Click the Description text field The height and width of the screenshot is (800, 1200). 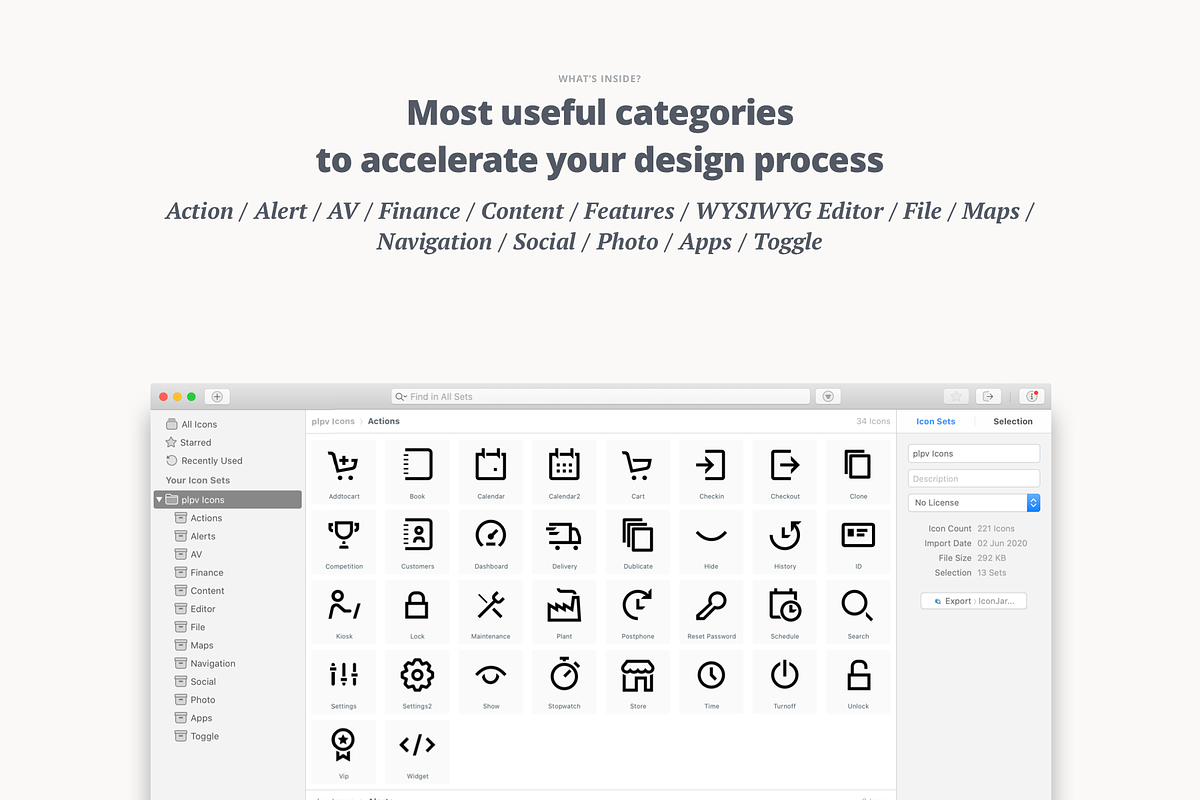[x=974, y=478]
